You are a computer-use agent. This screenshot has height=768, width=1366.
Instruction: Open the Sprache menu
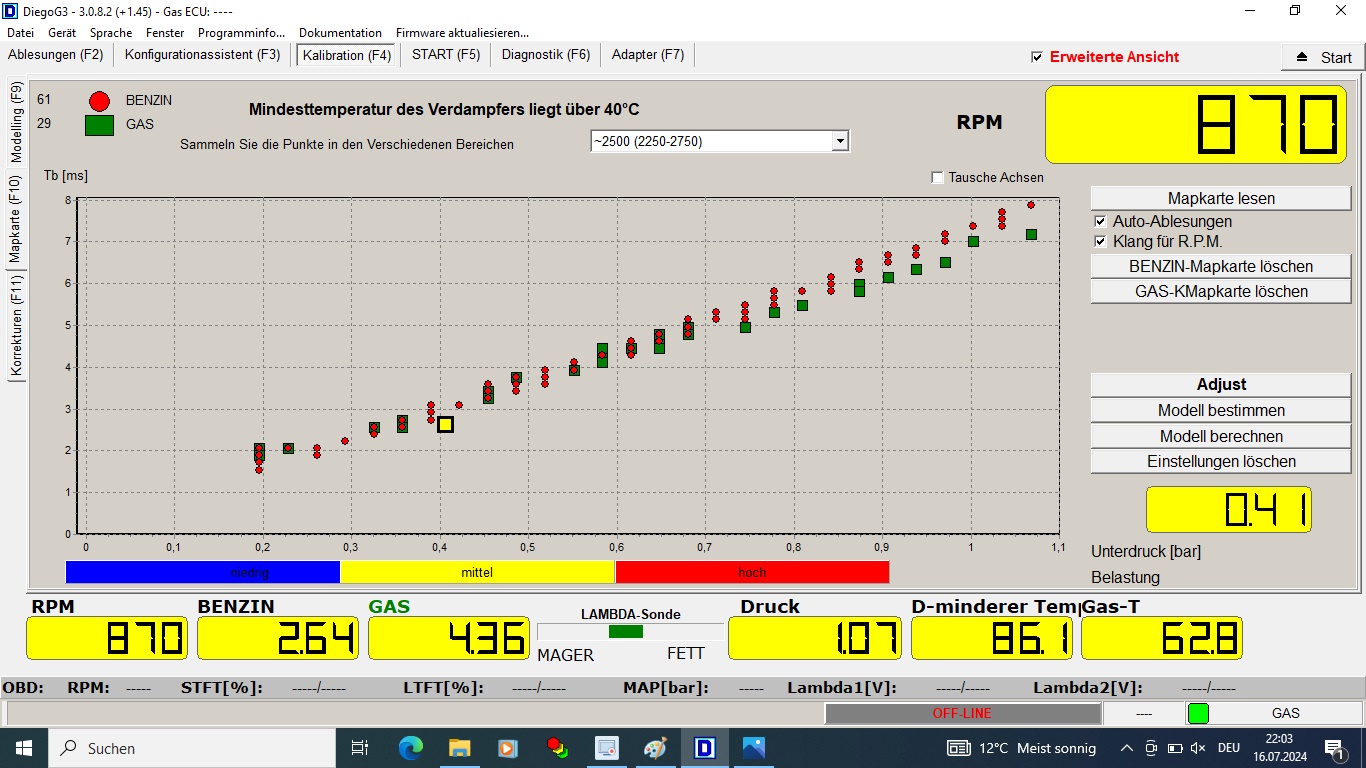point(111,33)
